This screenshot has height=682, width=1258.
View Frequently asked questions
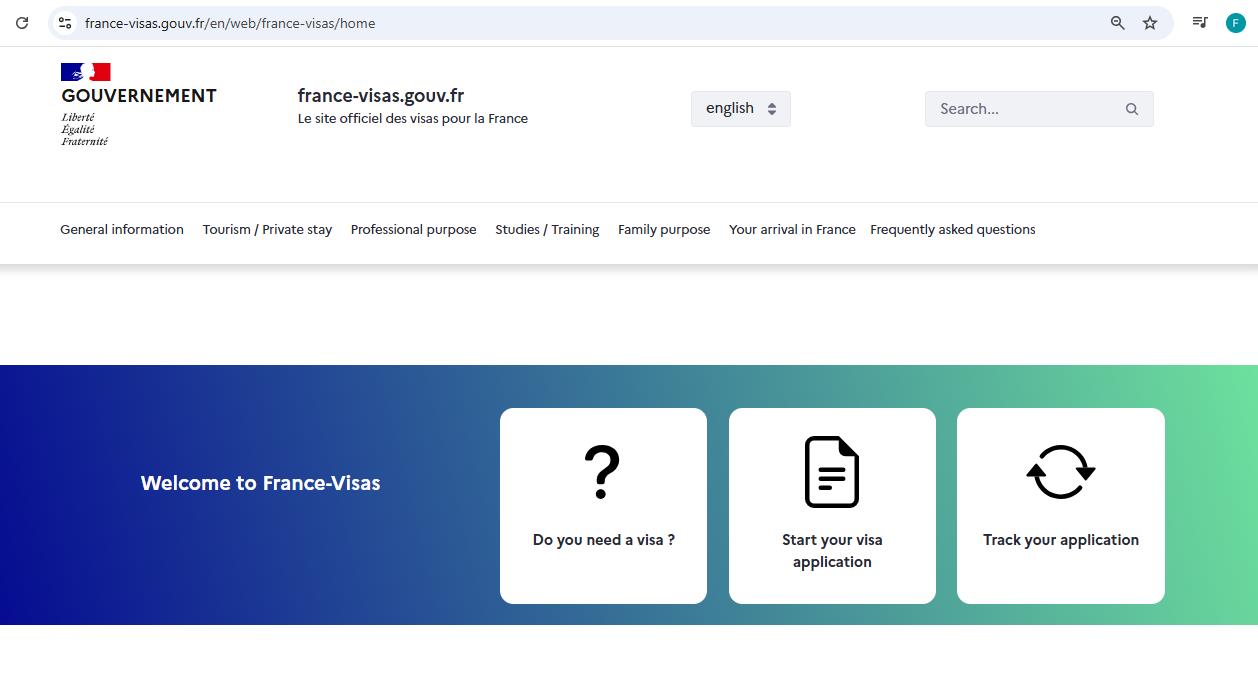(952, 229)
